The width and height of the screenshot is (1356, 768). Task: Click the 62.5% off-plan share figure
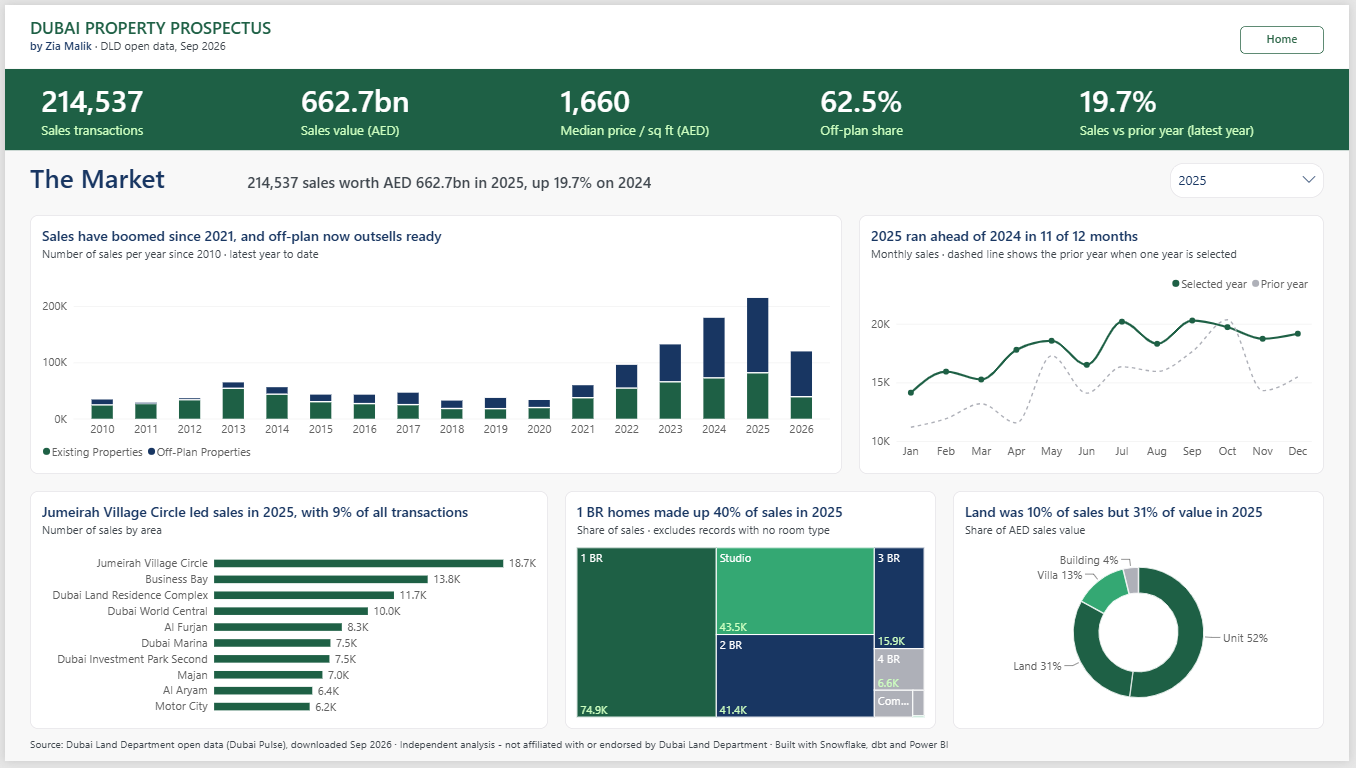[x=861, y=102]
